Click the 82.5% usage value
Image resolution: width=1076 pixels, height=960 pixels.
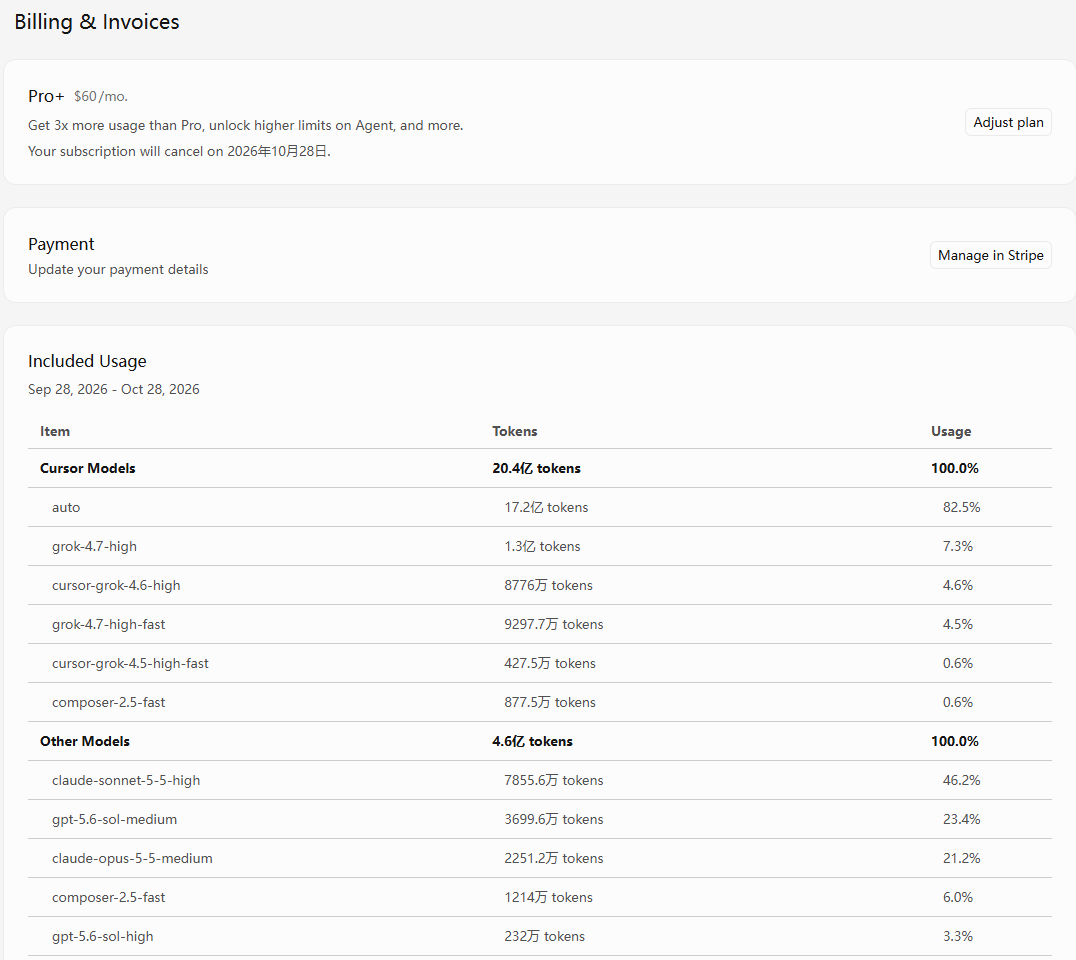pos(961,507)
